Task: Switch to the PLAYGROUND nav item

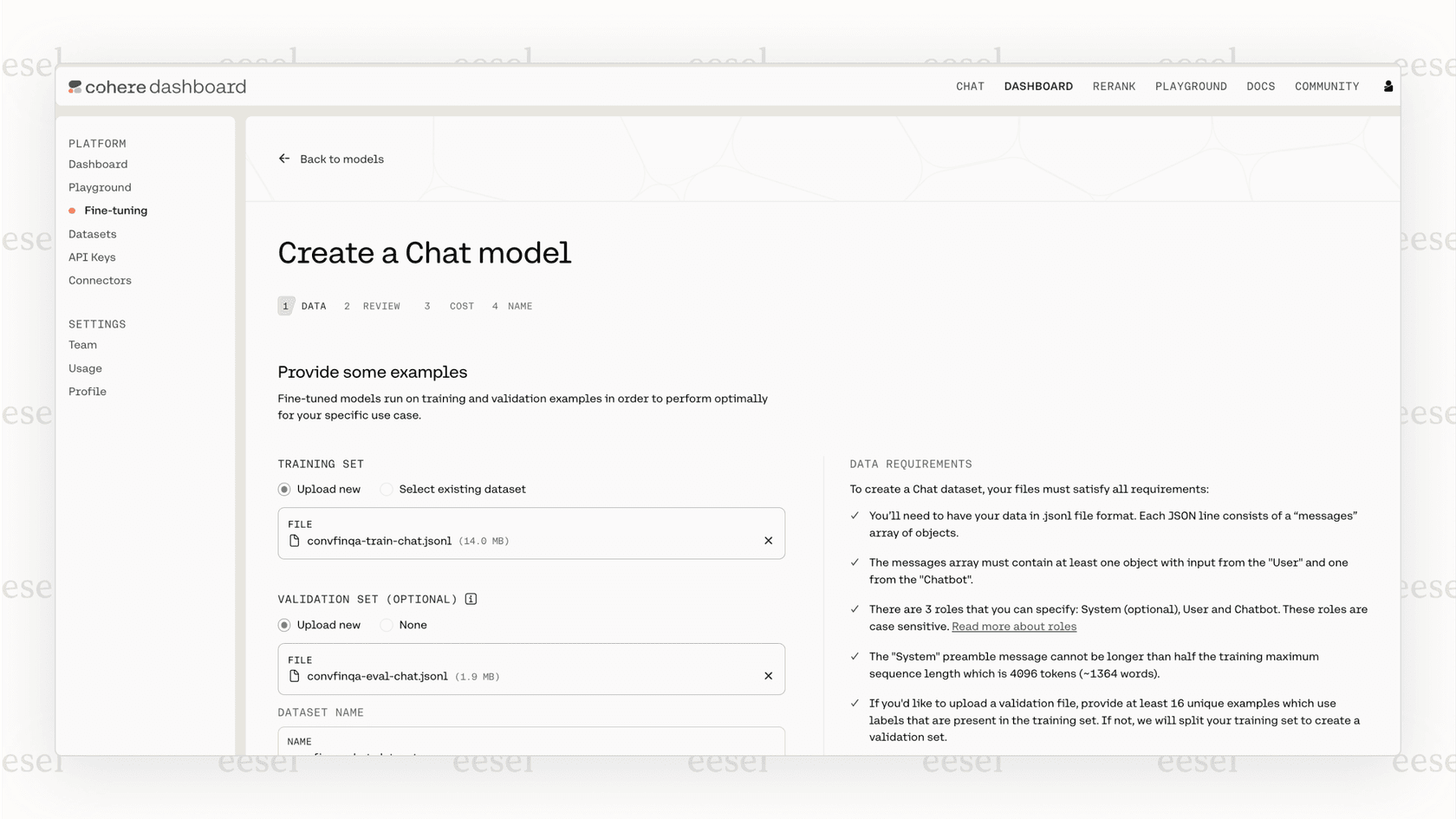Action: pyautogui.click(x=1191, y=86)
